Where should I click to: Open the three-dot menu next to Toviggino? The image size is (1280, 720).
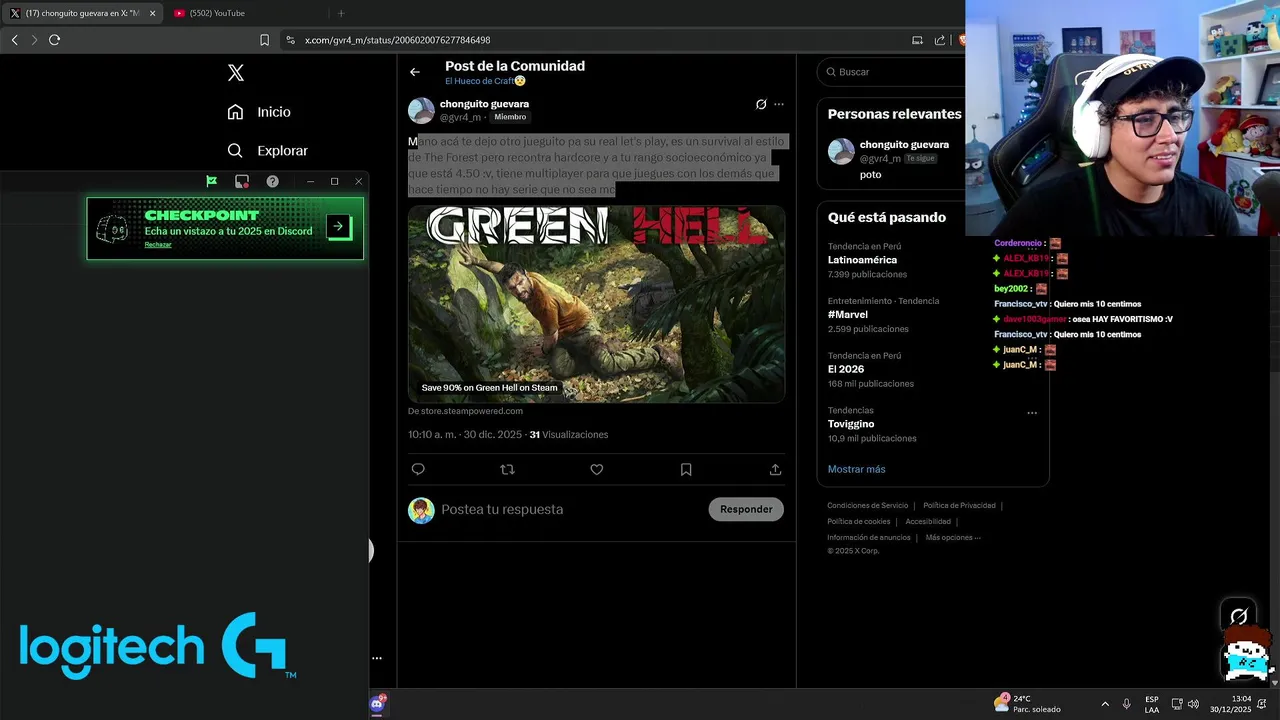click(1032, 413)
